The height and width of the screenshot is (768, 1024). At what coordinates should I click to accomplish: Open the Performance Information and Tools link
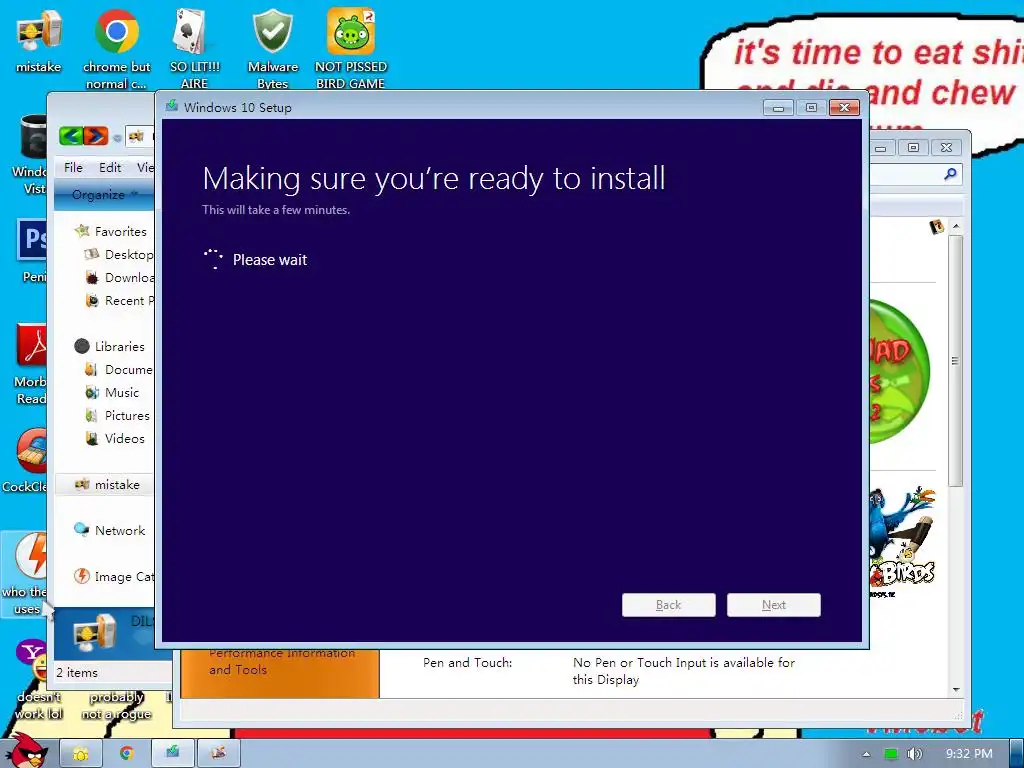(x=282, y=661)
